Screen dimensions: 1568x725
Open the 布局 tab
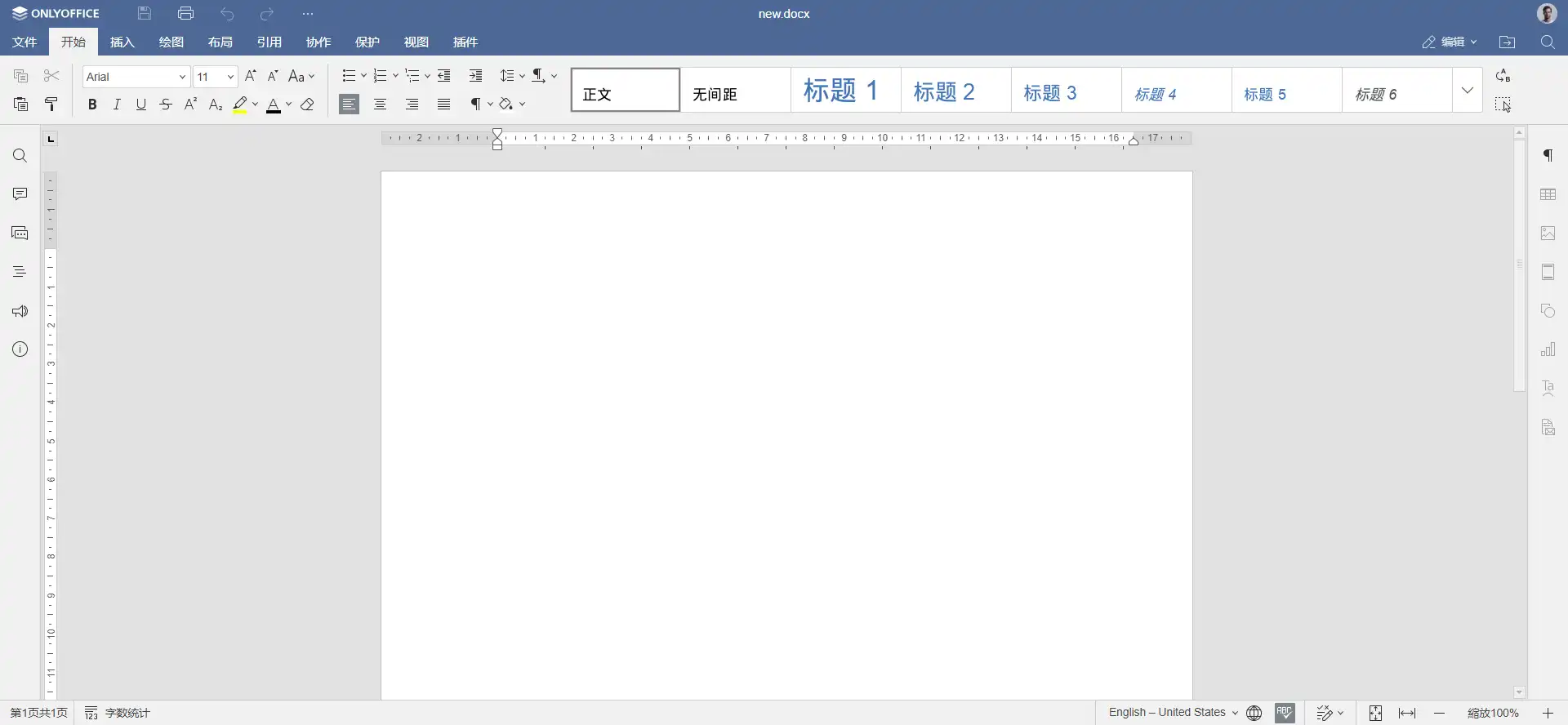tap(220, 42)
